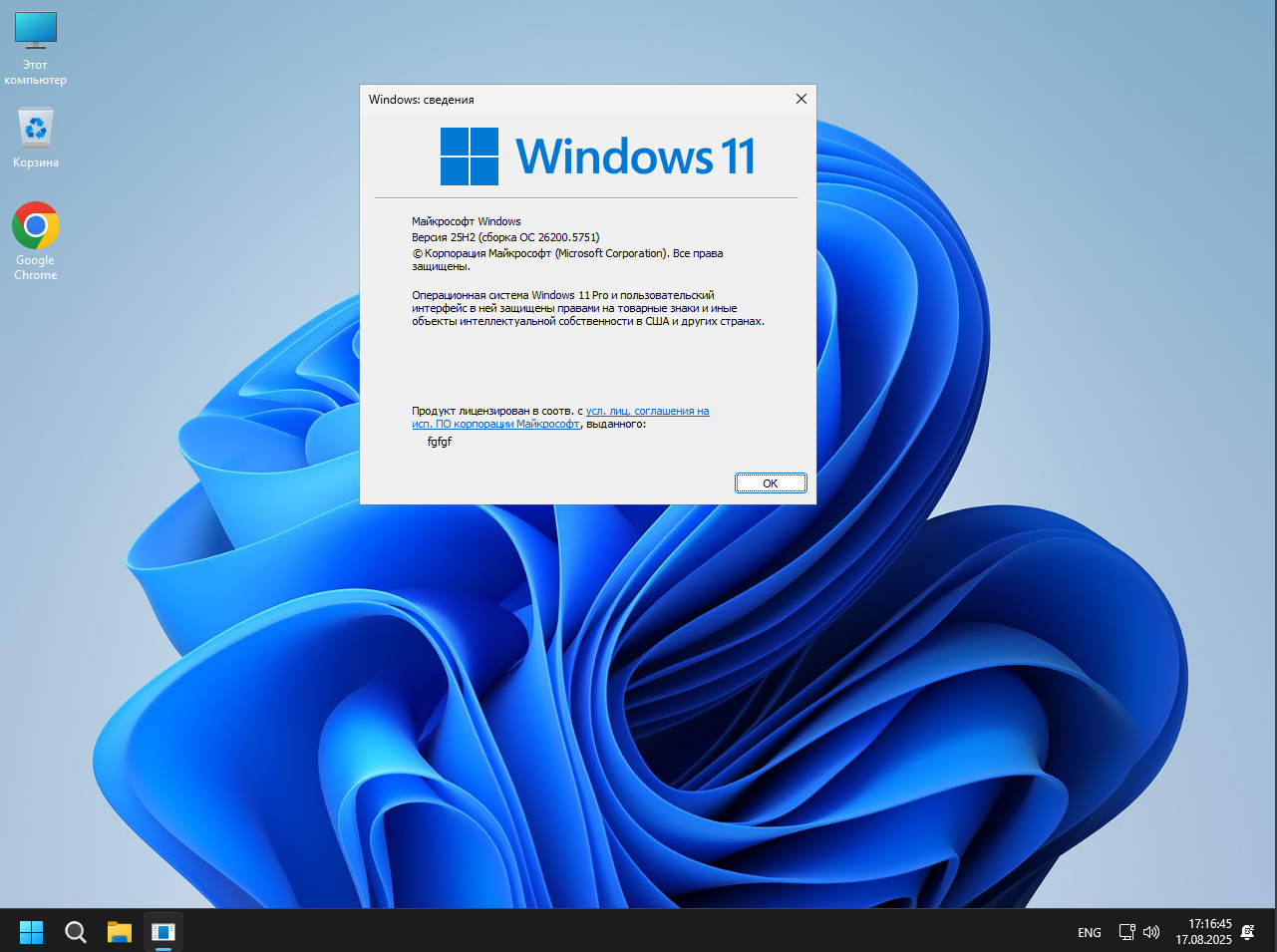Viewport: 1277px width, 952px height.
Task: Click the "© Корпорация Майкрософт" copyright text
Action: click(x=567, y=259)
